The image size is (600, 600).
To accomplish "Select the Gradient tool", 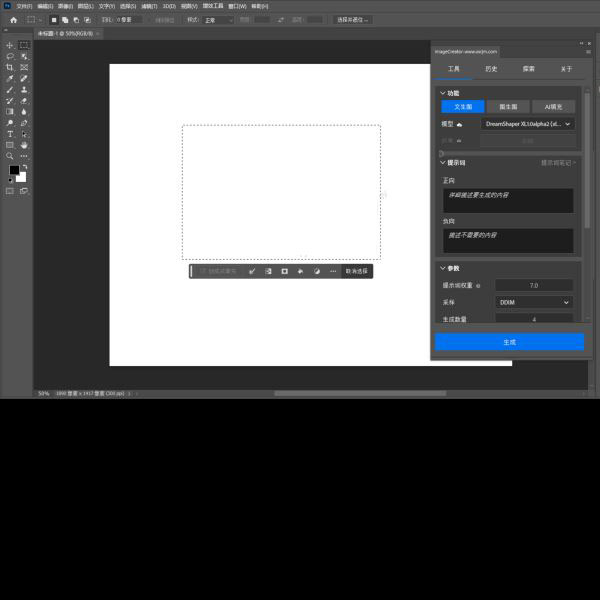I will click(x=10, y=112).
